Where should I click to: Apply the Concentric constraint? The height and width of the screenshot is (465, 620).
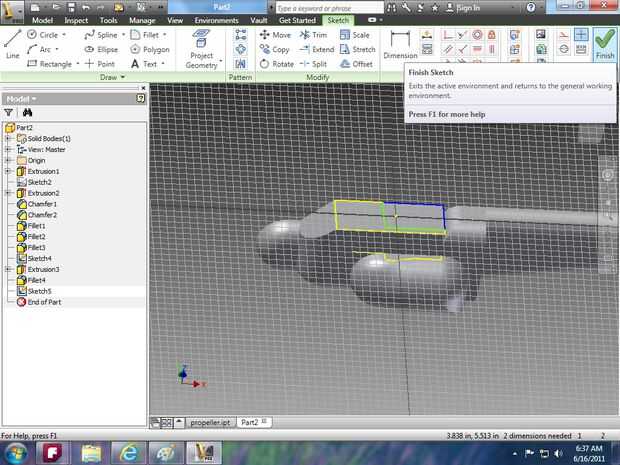tap(477, 35)
